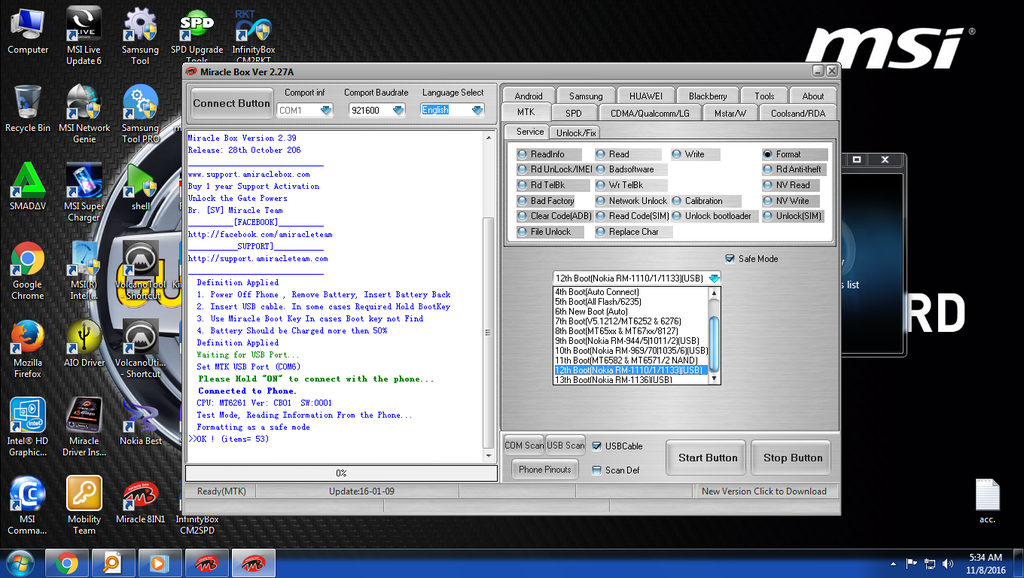Launch InfinityBox CM2RKT desktop shortcut
Screen dimensions: 1024x578
click(x=253, y=26)
